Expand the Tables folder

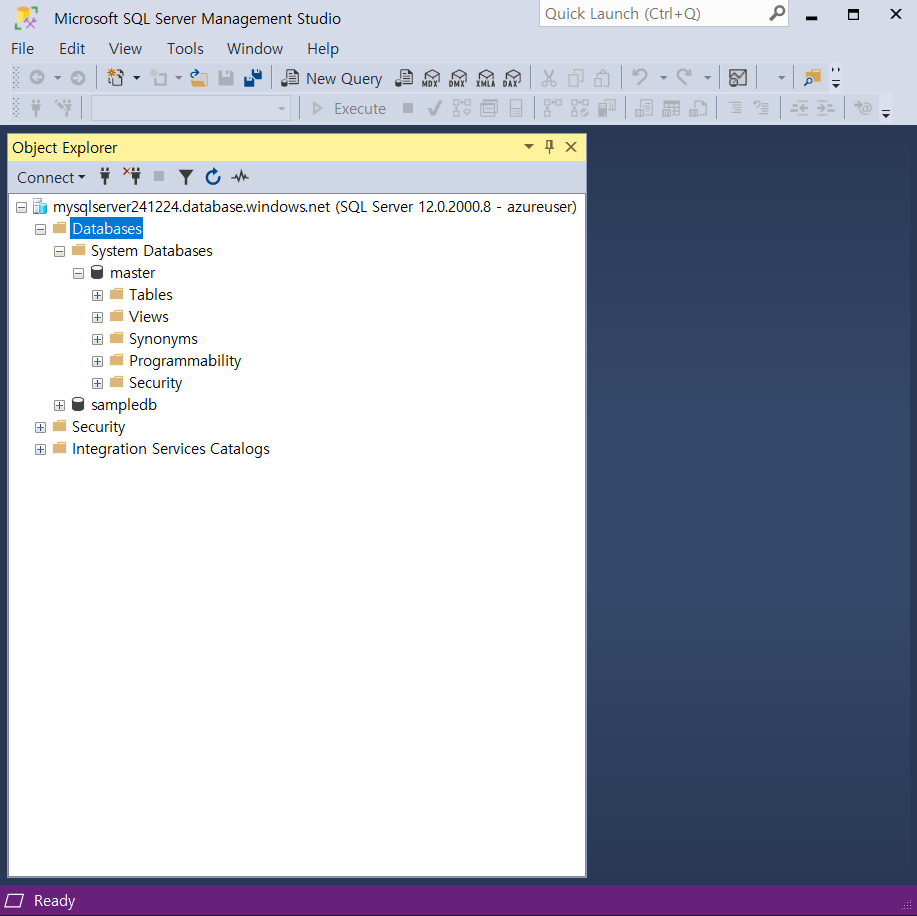pos(98,296)
